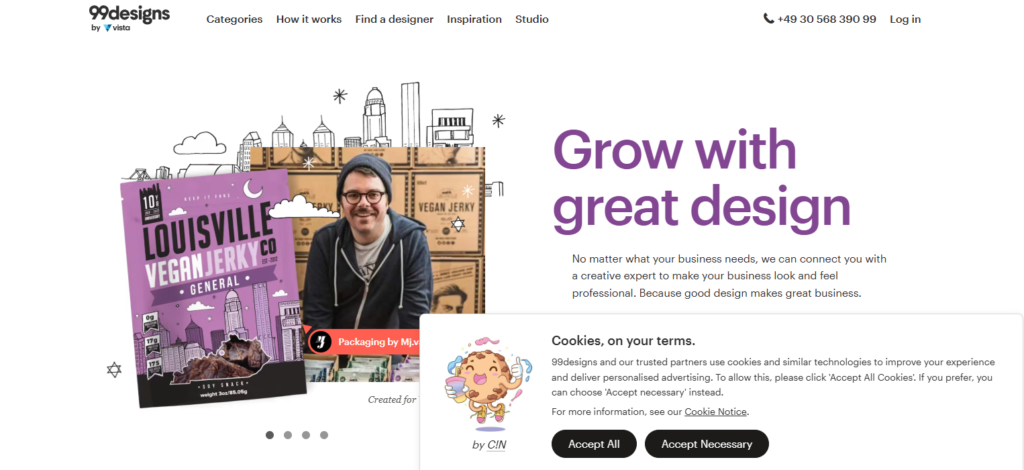Screen dimensions: 1024x470
Task: Open the Categories menu
Action: click(234, 20)
